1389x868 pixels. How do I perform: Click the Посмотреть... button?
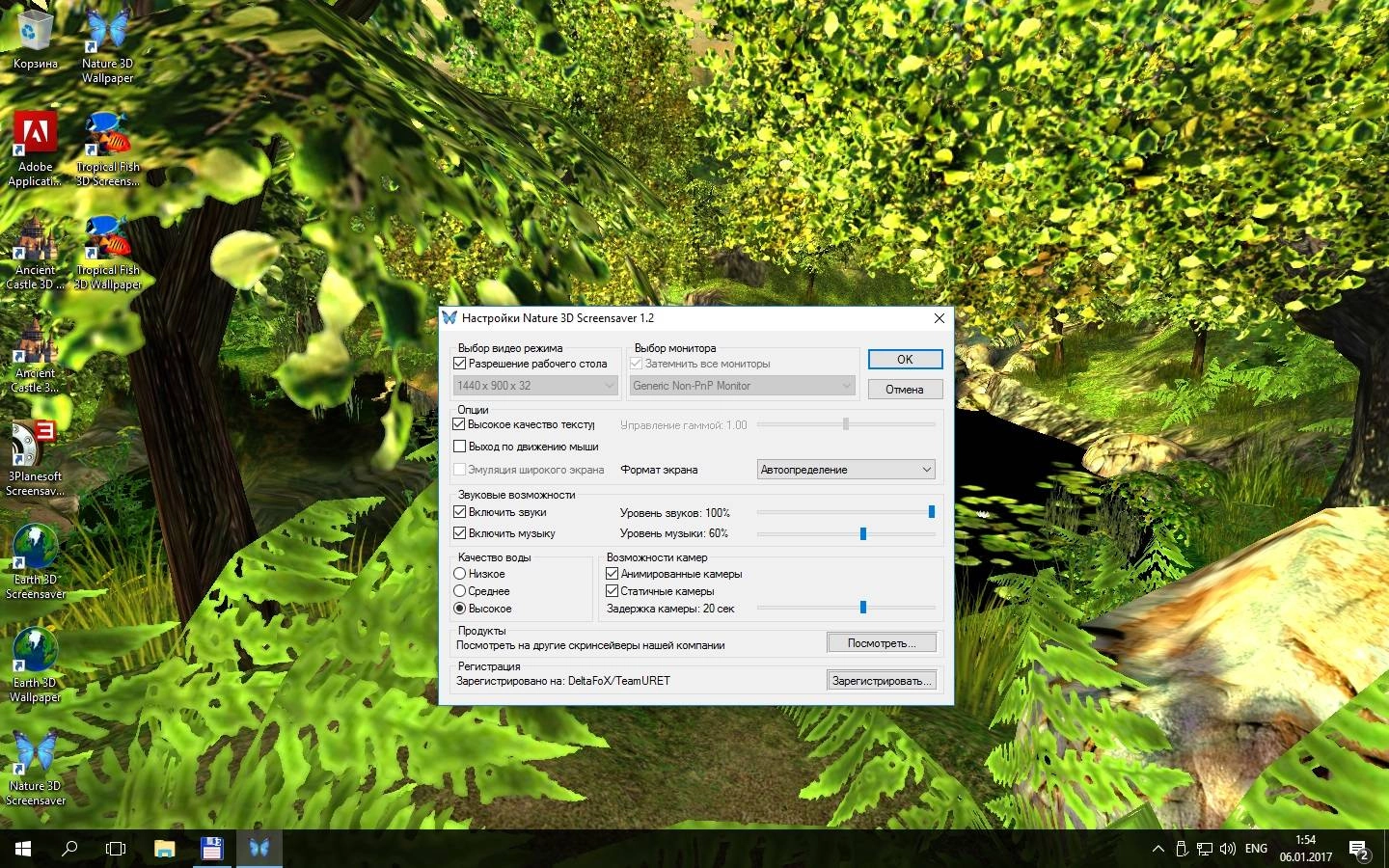(882, 643)
